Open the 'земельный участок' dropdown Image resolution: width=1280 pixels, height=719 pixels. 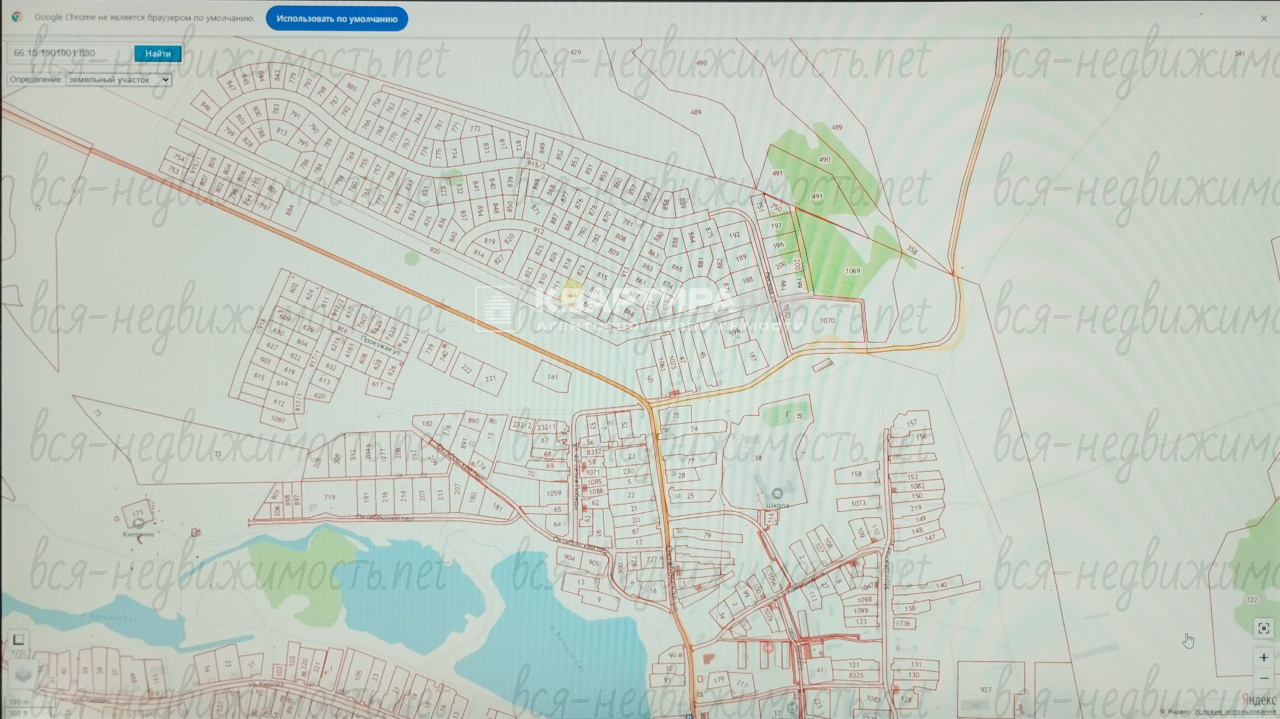click(118, 80)
